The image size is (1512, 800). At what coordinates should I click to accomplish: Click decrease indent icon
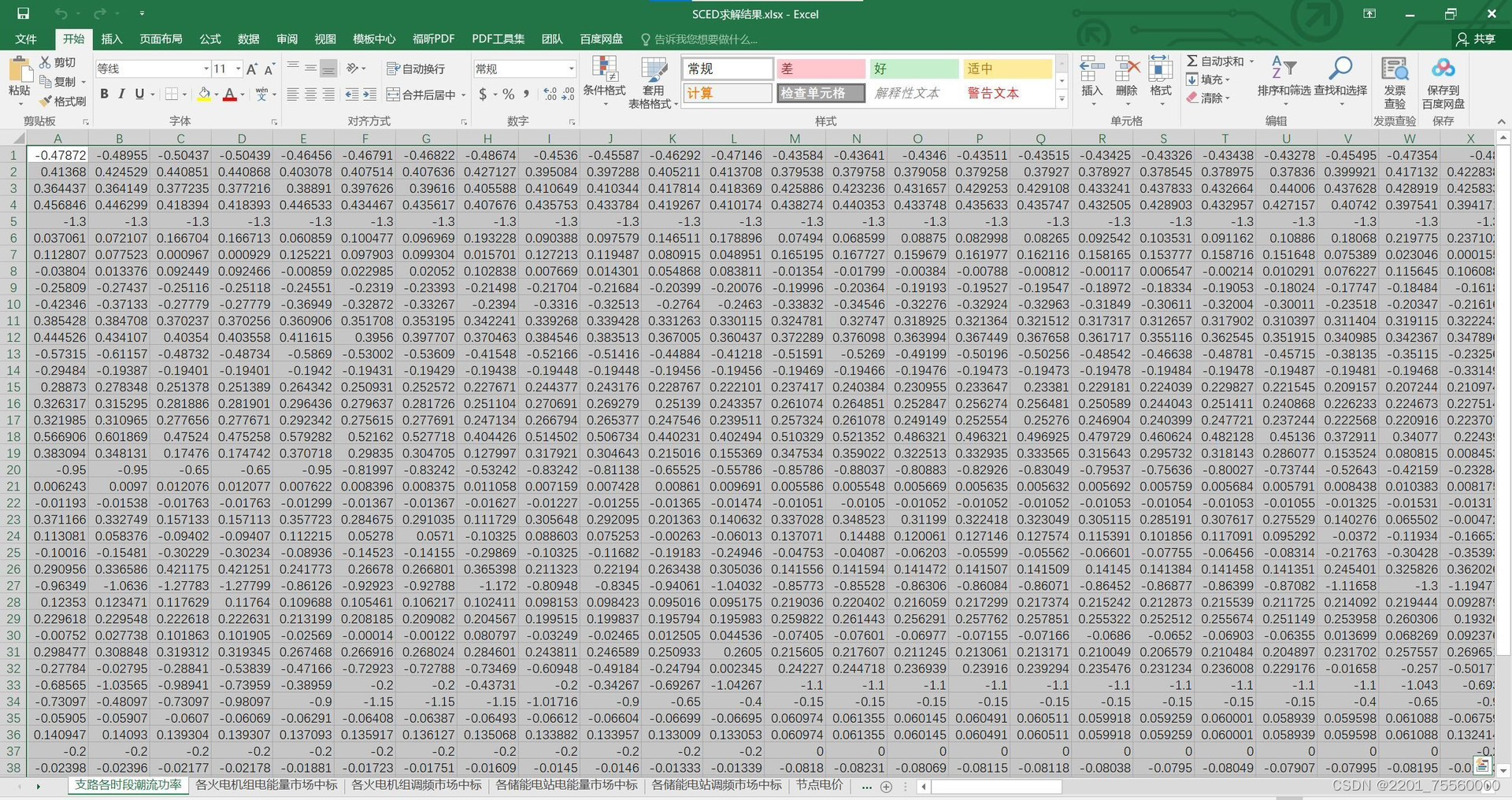352,94
